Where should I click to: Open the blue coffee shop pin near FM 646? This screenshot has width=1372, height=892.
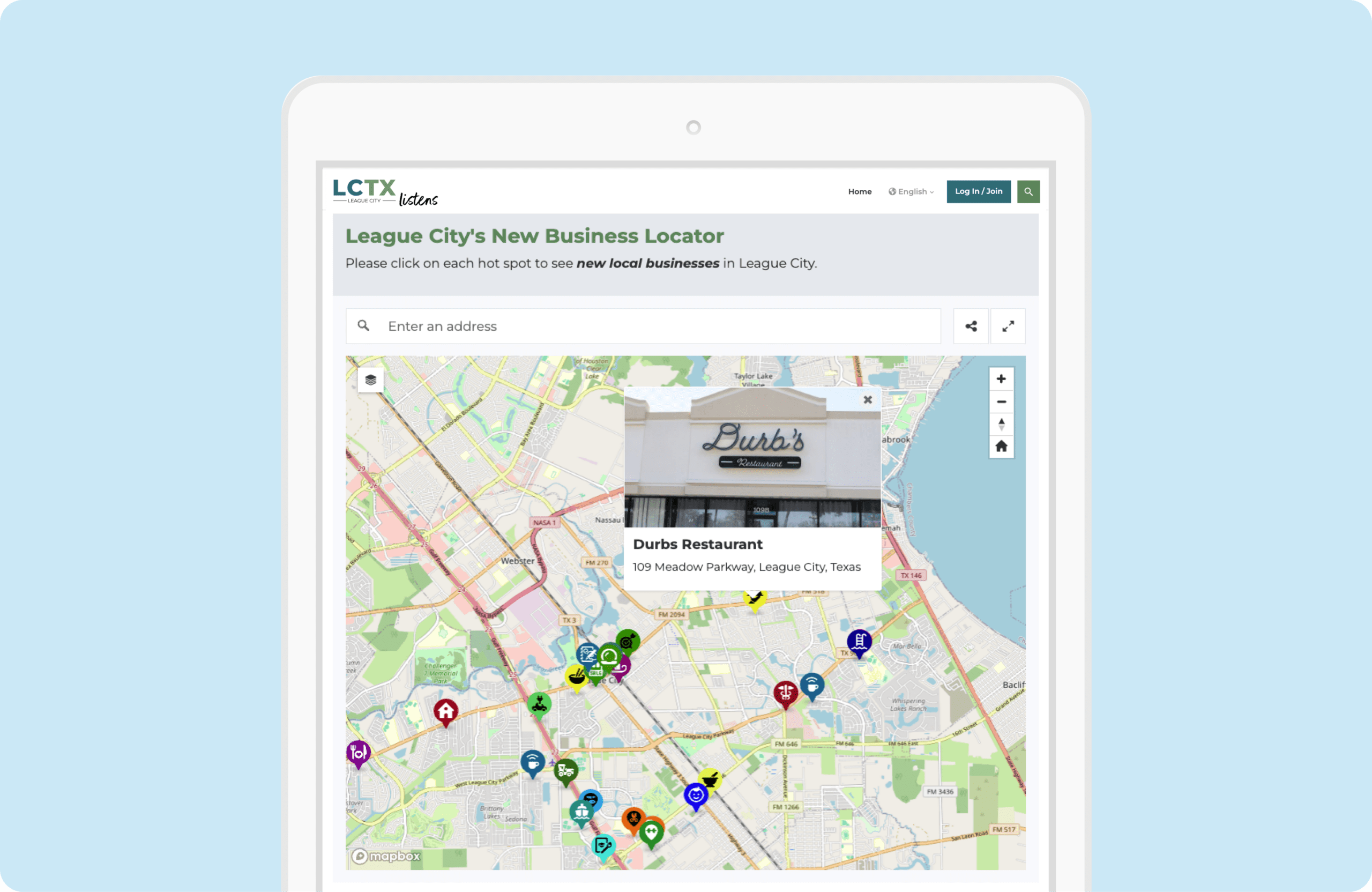point(812,686)
